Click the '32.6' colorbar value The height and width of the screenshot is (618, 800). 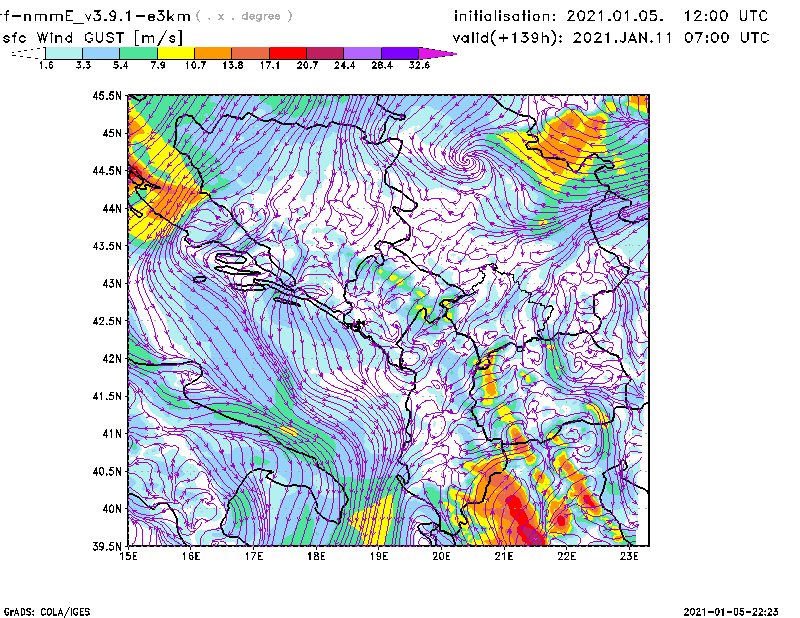(419, 65)
